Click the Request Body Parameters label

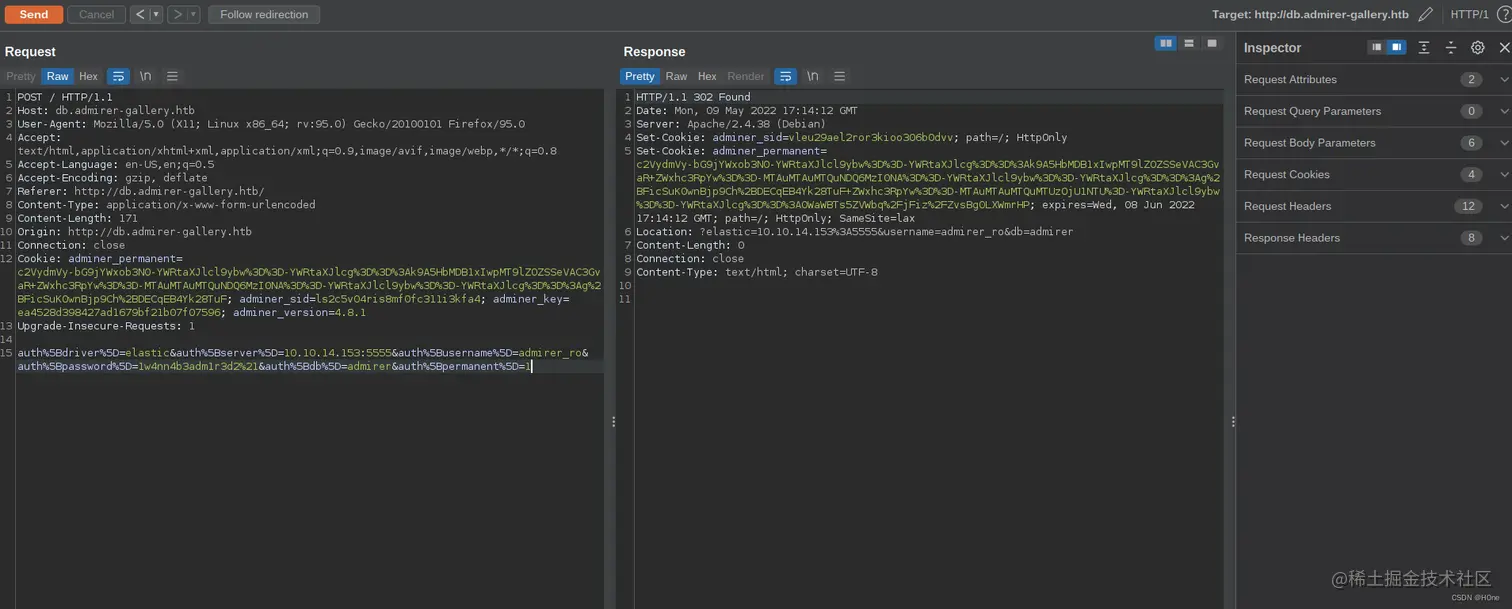[x=1310, y=143]
